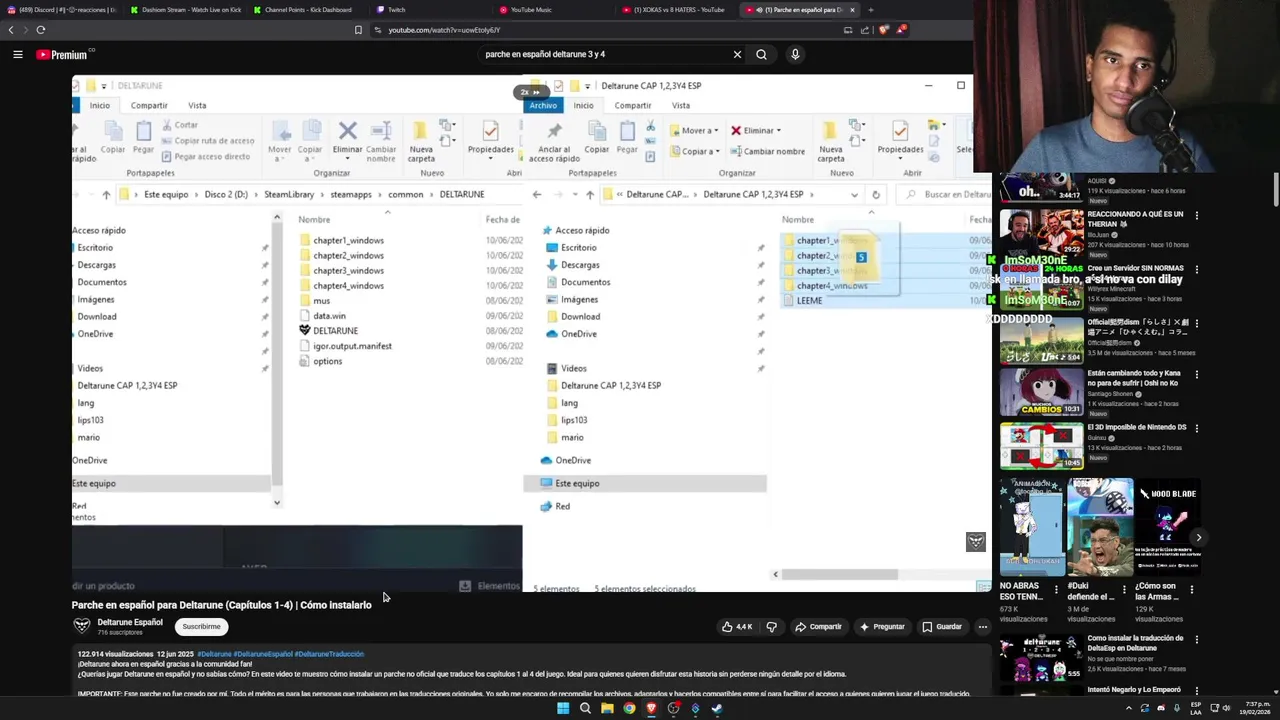Switch to Dashiom Stream Kick tab

186,10
